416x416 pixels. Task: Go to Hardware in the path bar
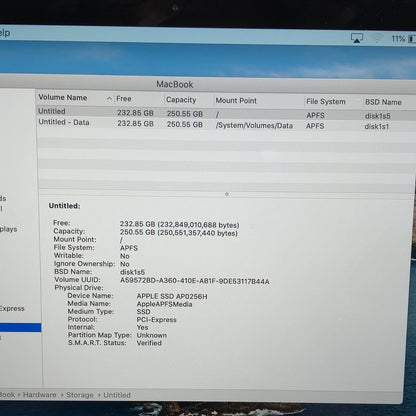[39, 395]
